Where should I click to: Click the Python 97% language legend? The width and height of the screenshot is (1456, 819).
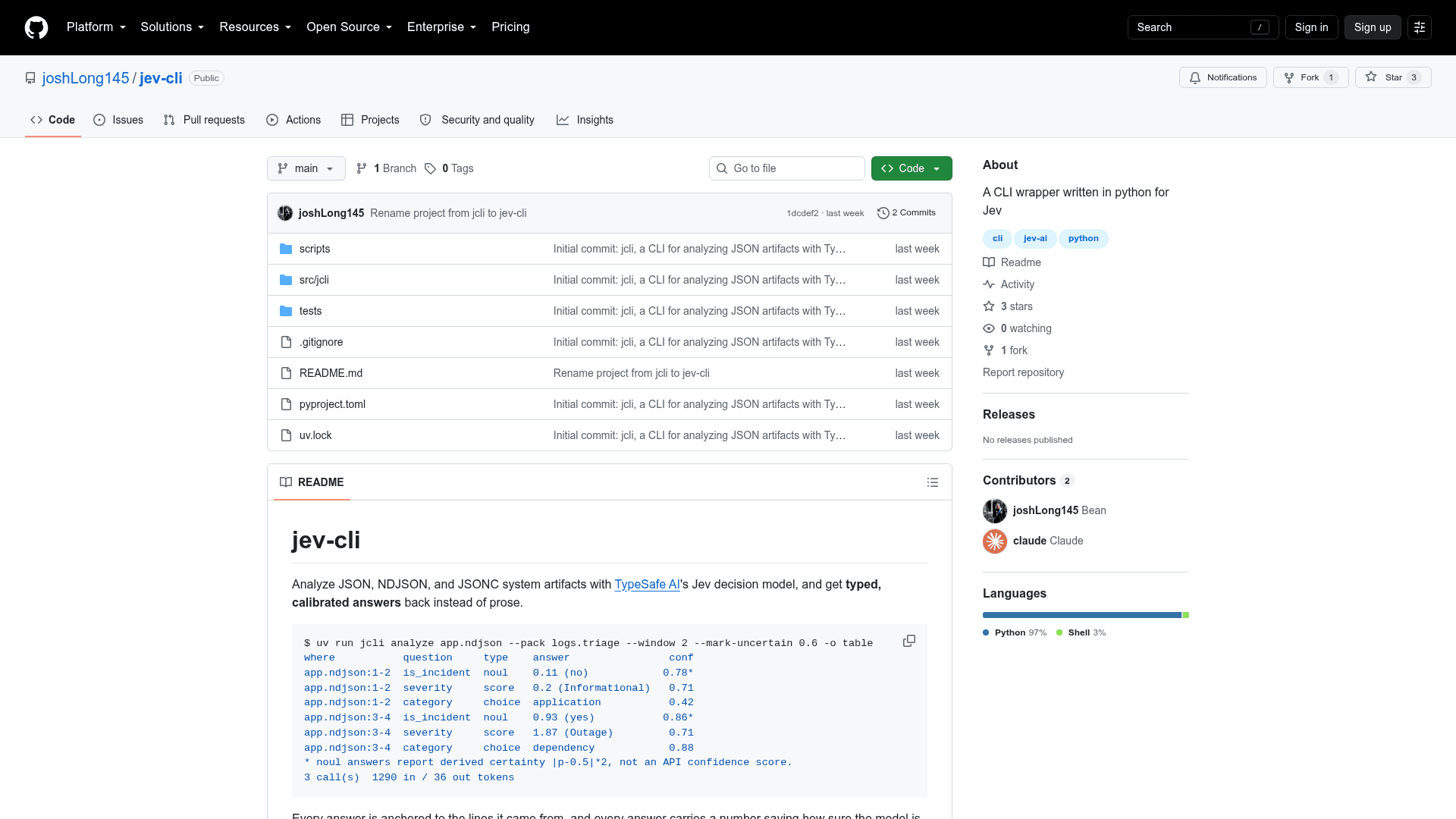click(1015, 632)
